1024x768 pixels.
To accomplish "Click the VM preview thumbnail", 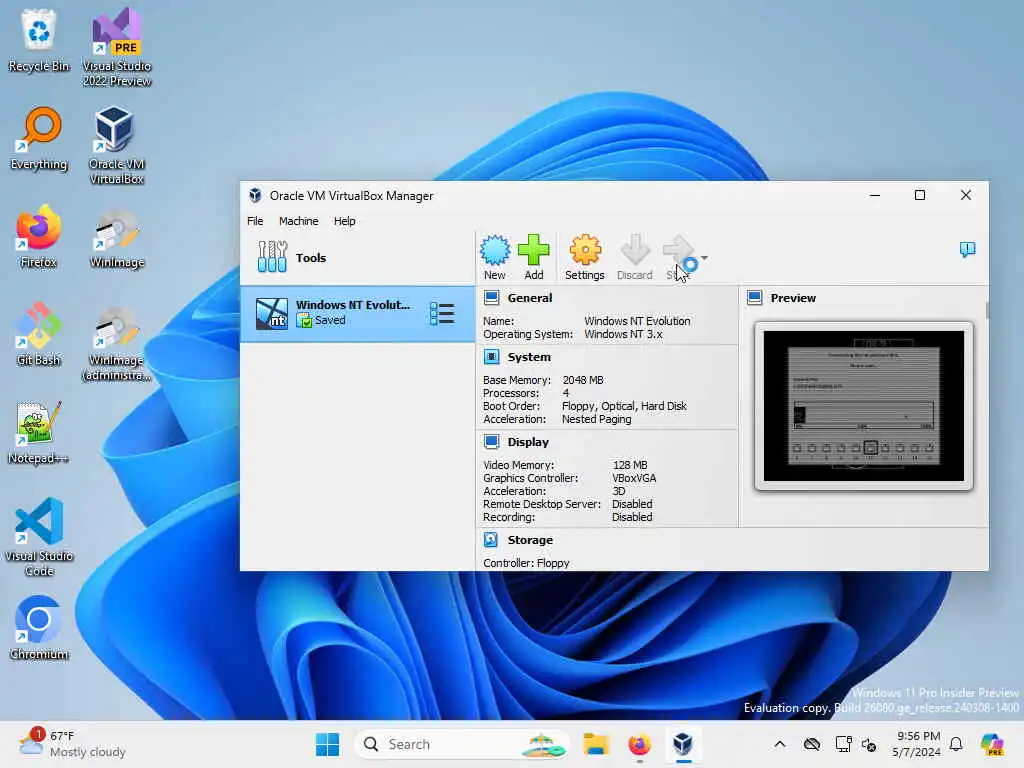I will [x=863, y=406].
